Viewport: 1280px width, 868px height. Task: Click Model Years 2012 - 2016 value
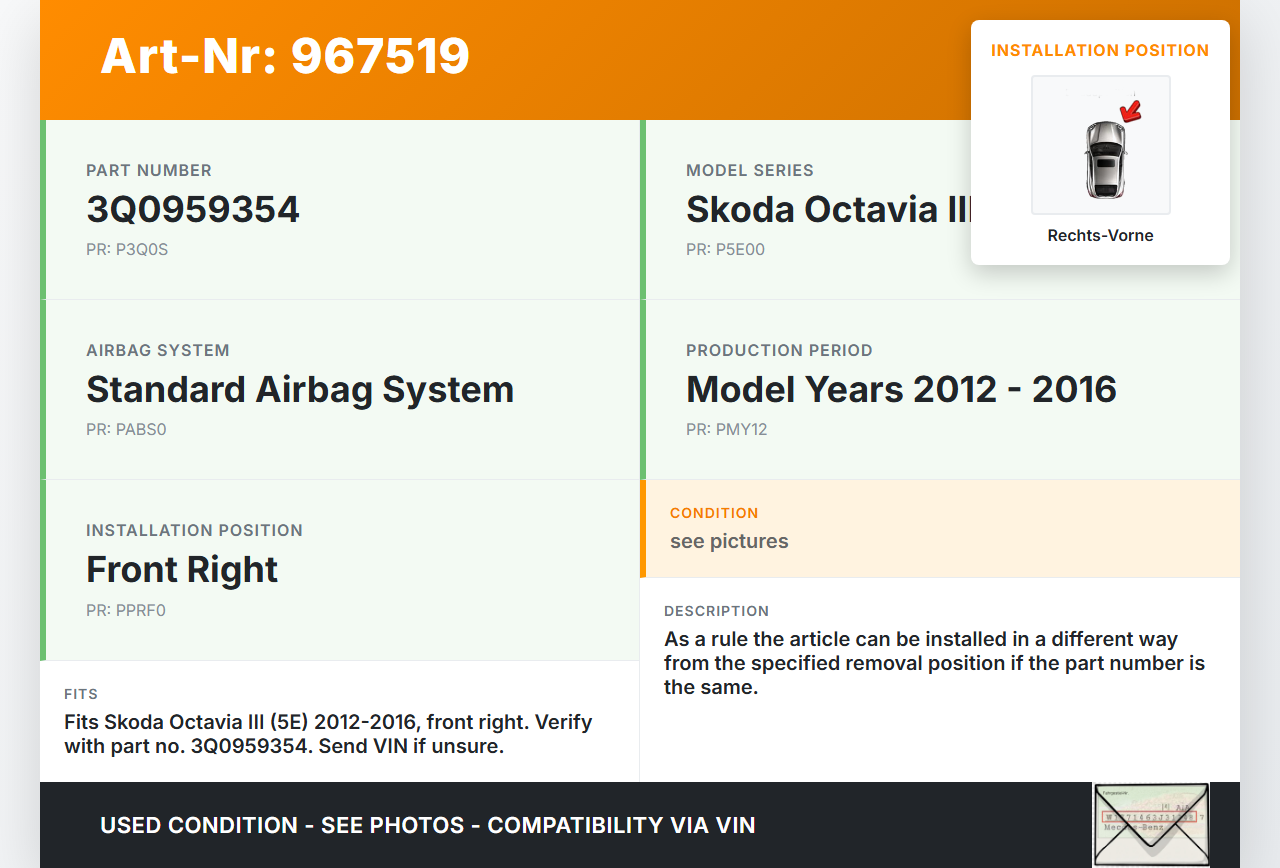click(x=900, y=390)
